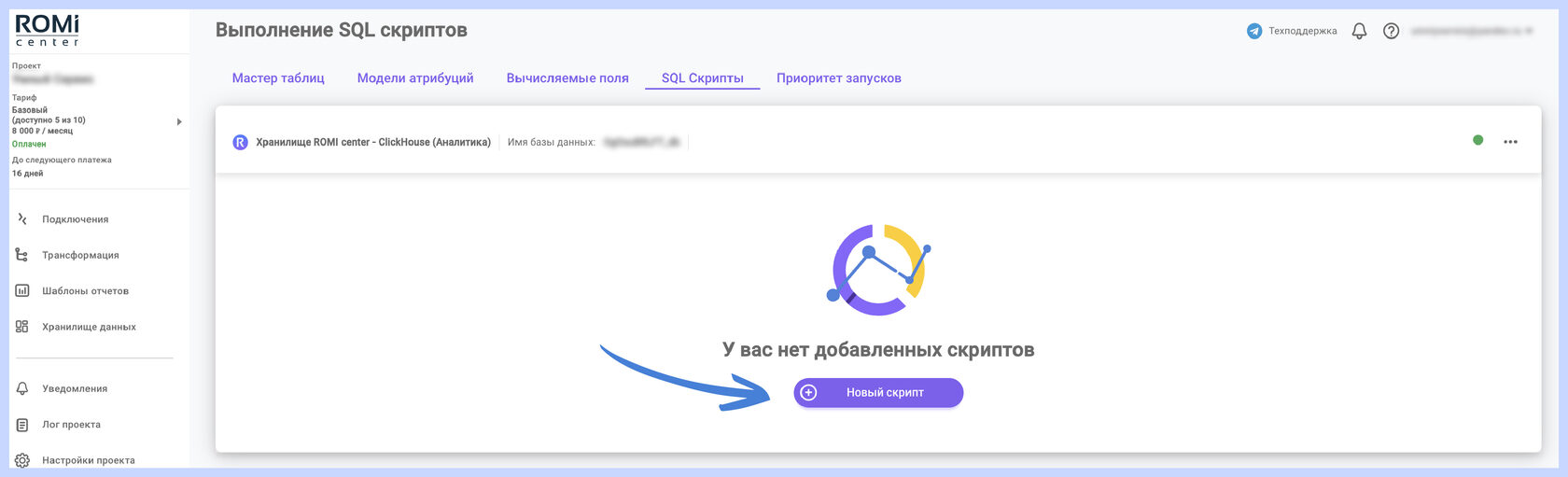Screen dimensions: 1568x477
Task: Open Лог проекта page
Action: pos(71,425)
